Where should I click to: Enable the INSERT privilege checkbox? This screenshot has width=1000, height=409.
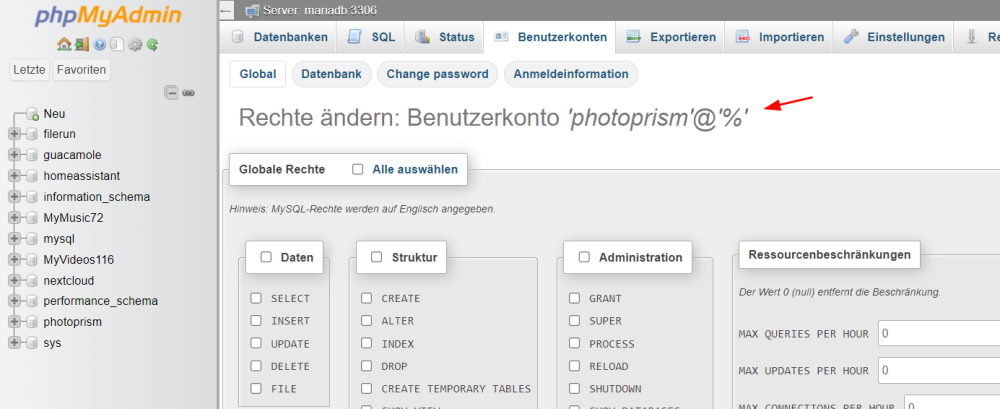(256, 320)
